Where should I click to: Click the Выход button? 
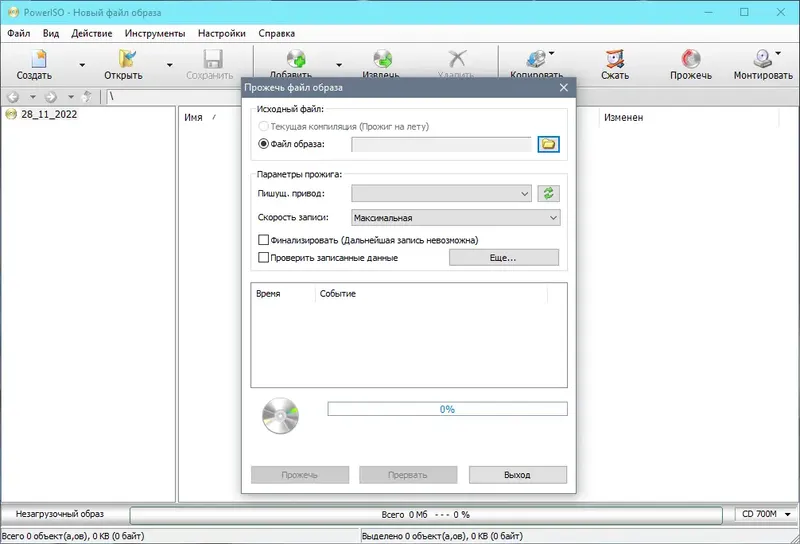click(x=517, y=475)
